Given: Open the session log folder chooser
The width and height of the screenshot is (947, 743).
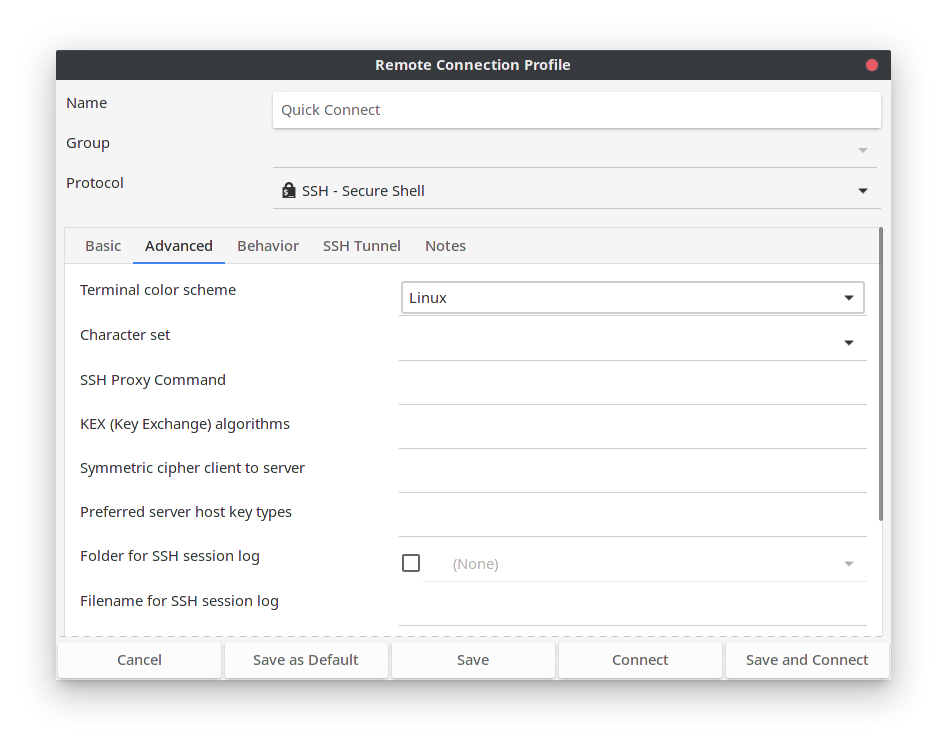Looking at the screenshot, I should coord(645,564).
